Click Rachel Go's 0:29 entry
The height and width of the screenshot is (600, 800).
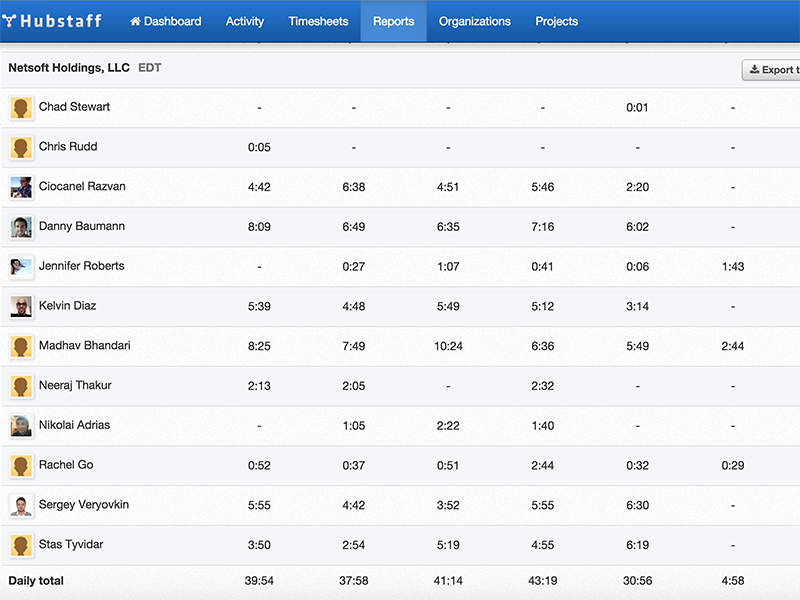[x=733, y=466]
